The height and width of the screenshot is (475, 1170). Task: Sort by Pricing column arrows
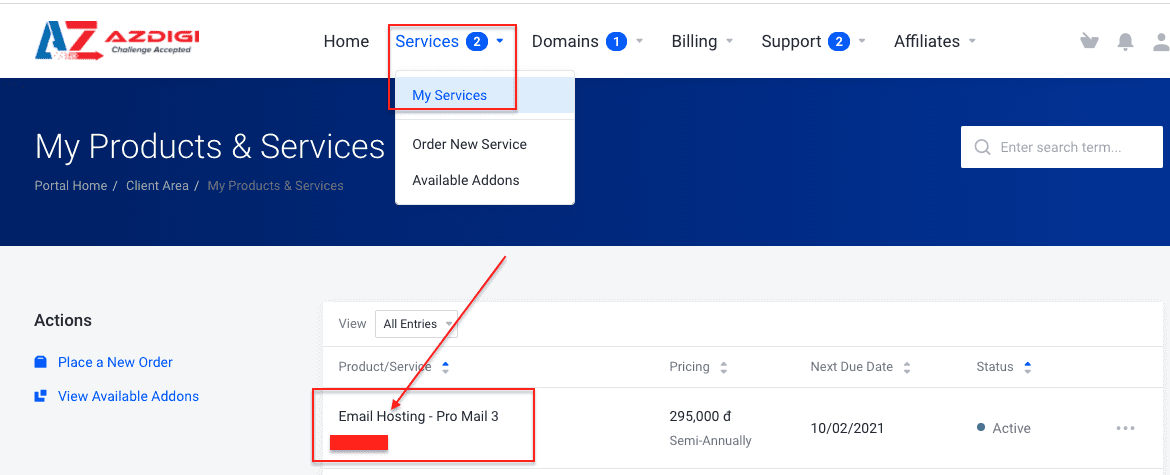pyautogui.click(x=723, y=367)
